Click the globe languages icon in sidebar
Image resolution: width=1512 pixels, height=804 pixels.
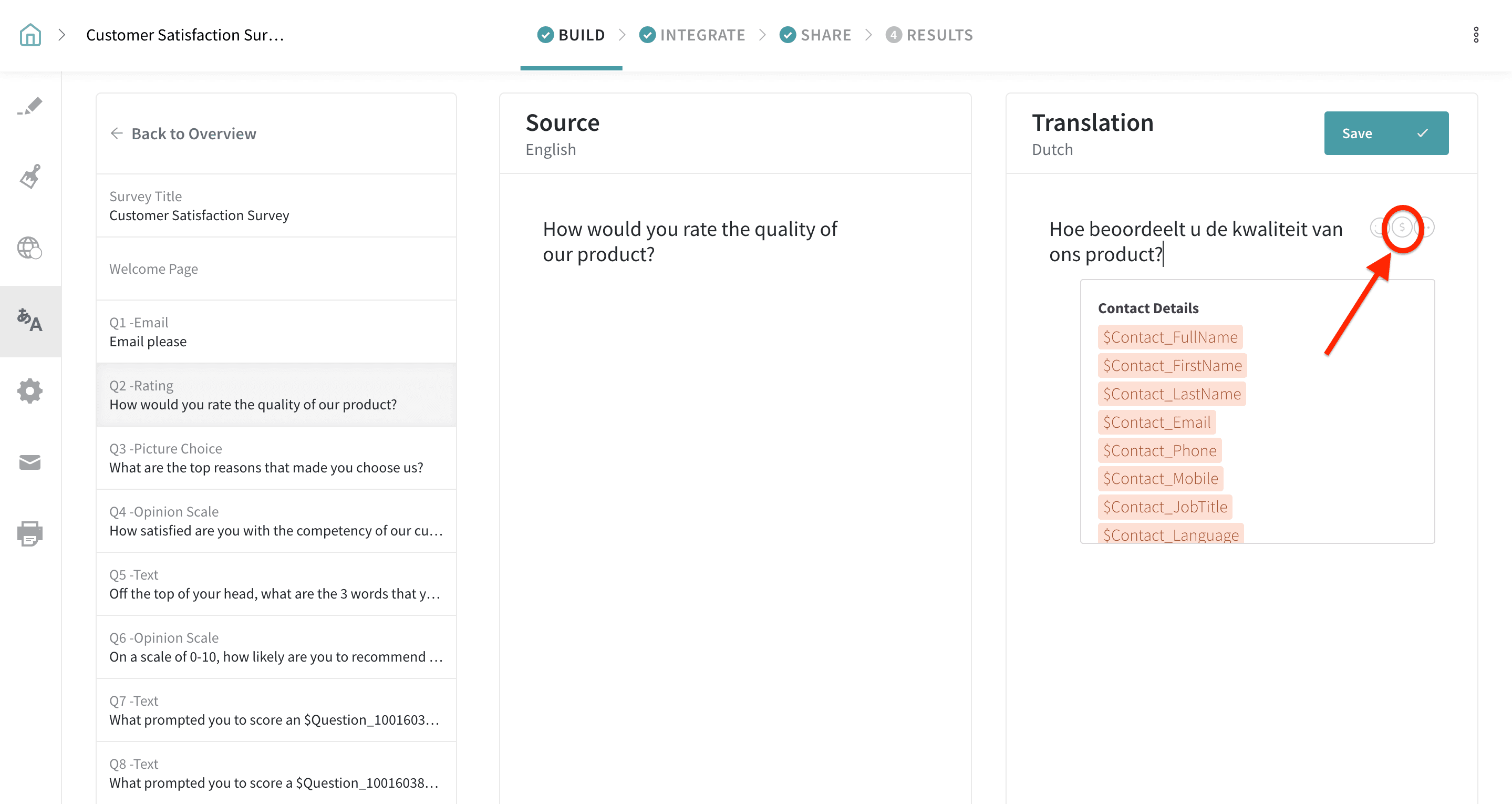(30, 248)
